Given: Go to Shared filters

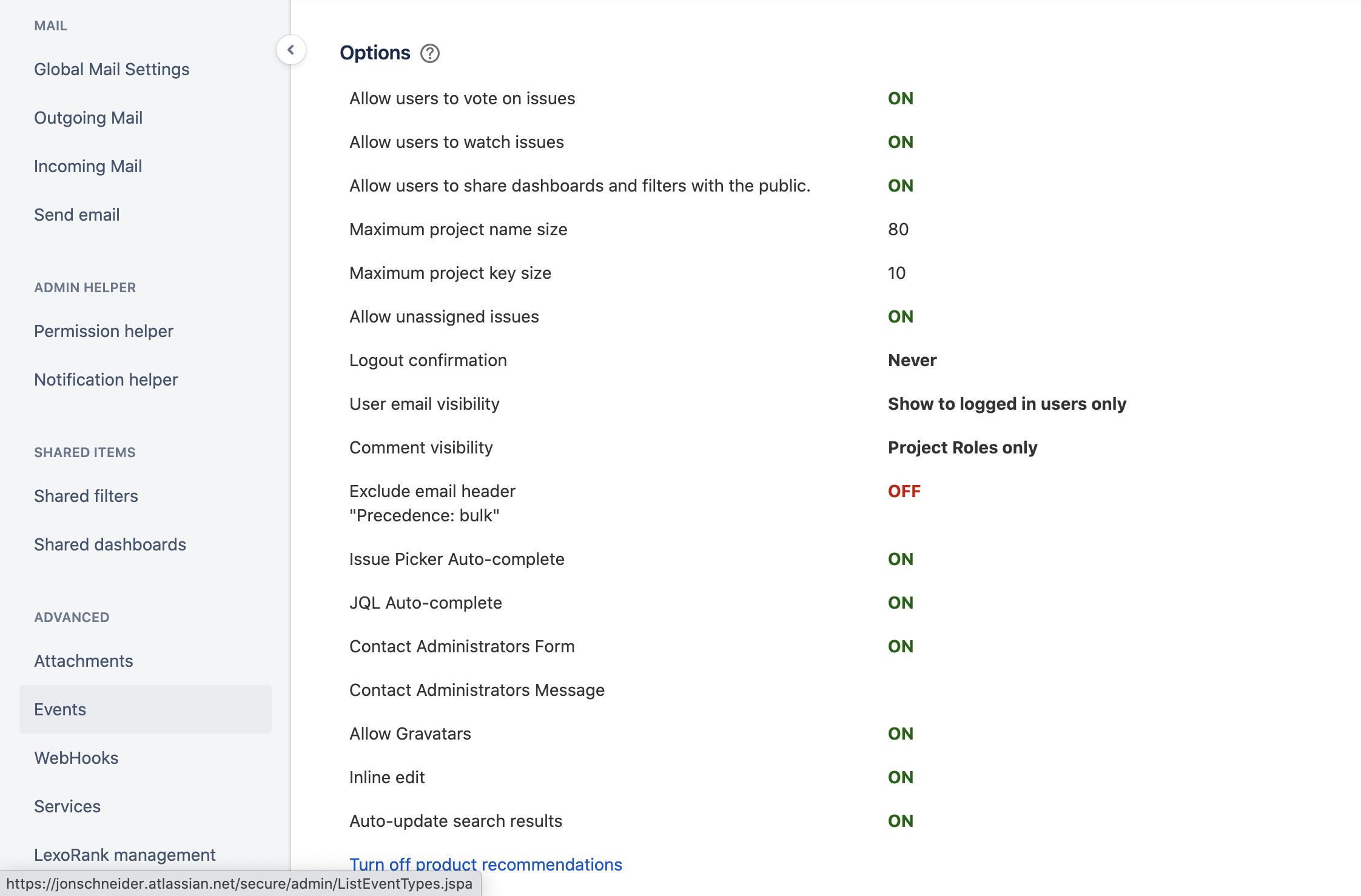Looking at the screenshot, I should coord(86,496).
